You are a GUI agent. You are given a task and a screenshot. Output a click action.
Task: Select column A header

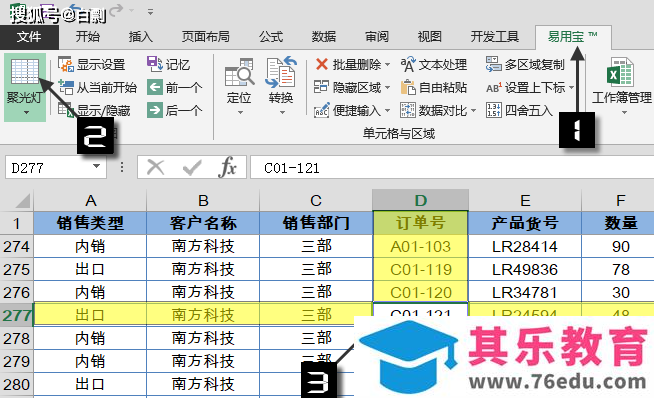point(91,201)
